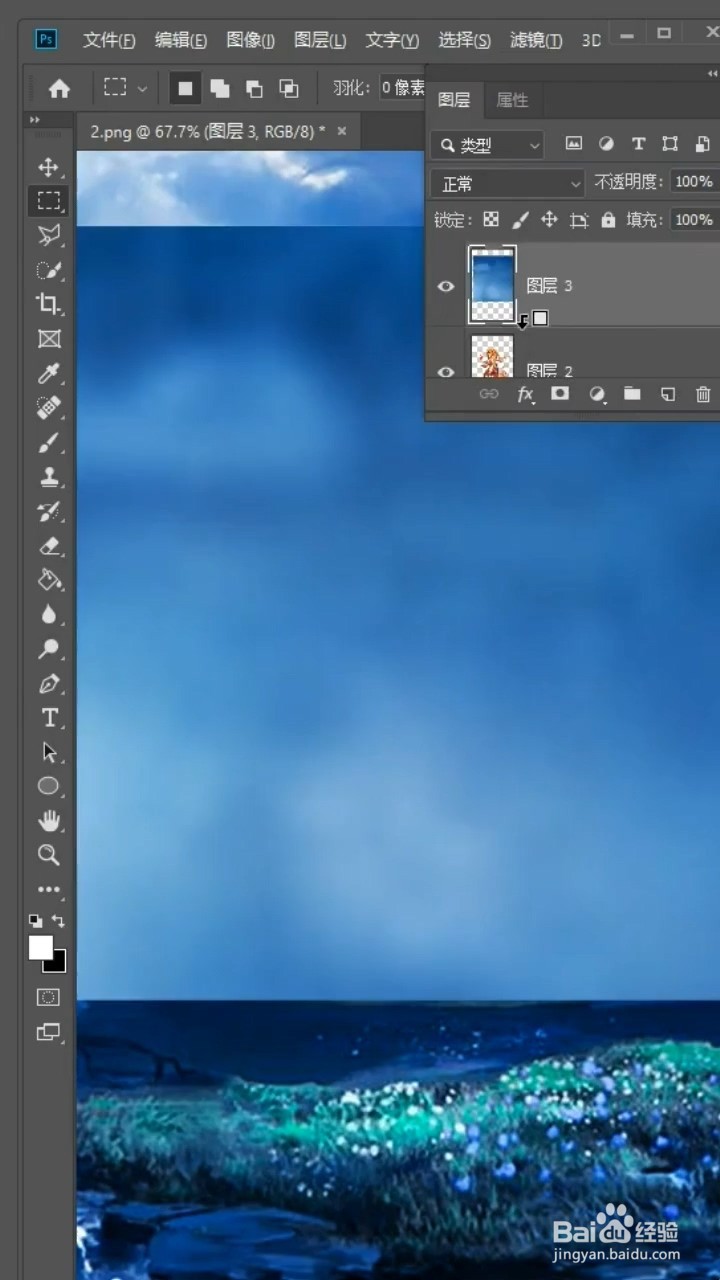This screenshot has height=1280, width=720.
Task: Open the 滤镜 menu
Action: (x=536, y=40)
